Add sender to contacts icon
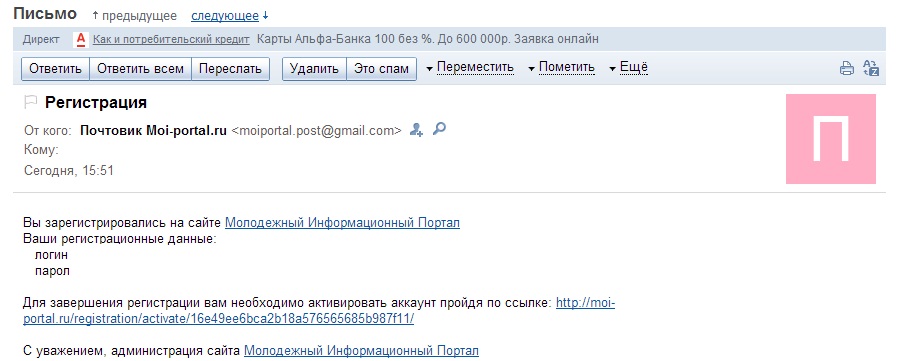915x361 pixels. (x=416, y=130)
